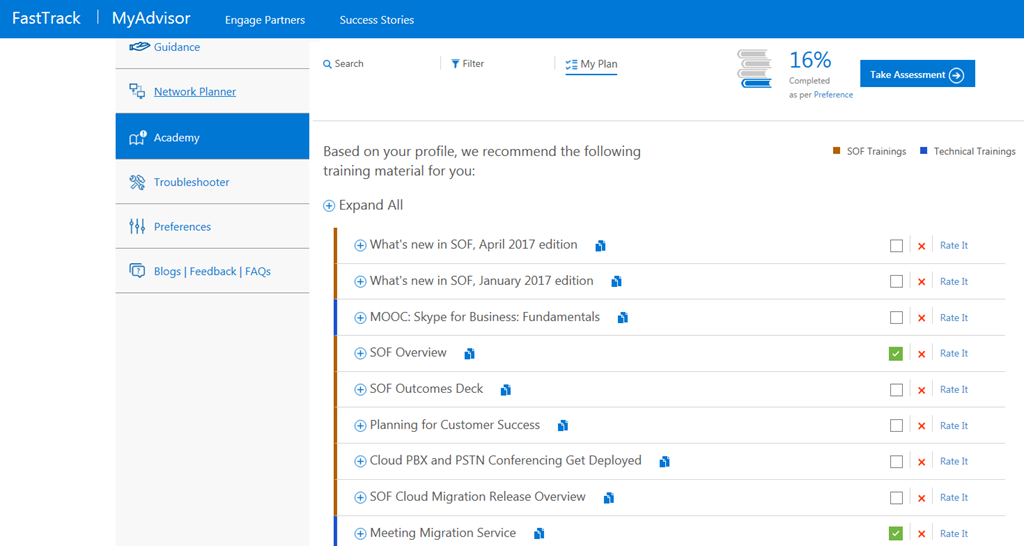Click the Troubleshooter tools icon in sidebar

coord(137,182)
